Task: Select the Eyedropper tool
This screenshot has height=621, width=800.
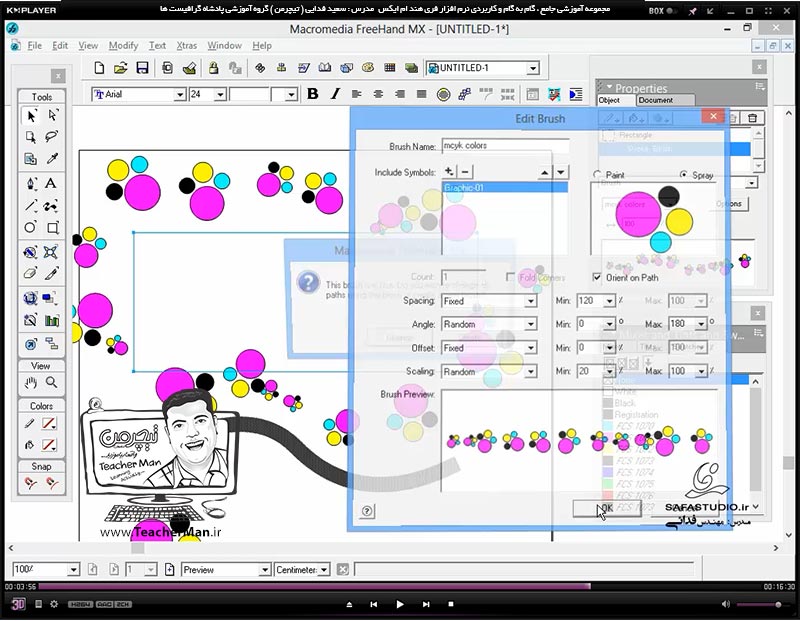Action: click(52, 159)
